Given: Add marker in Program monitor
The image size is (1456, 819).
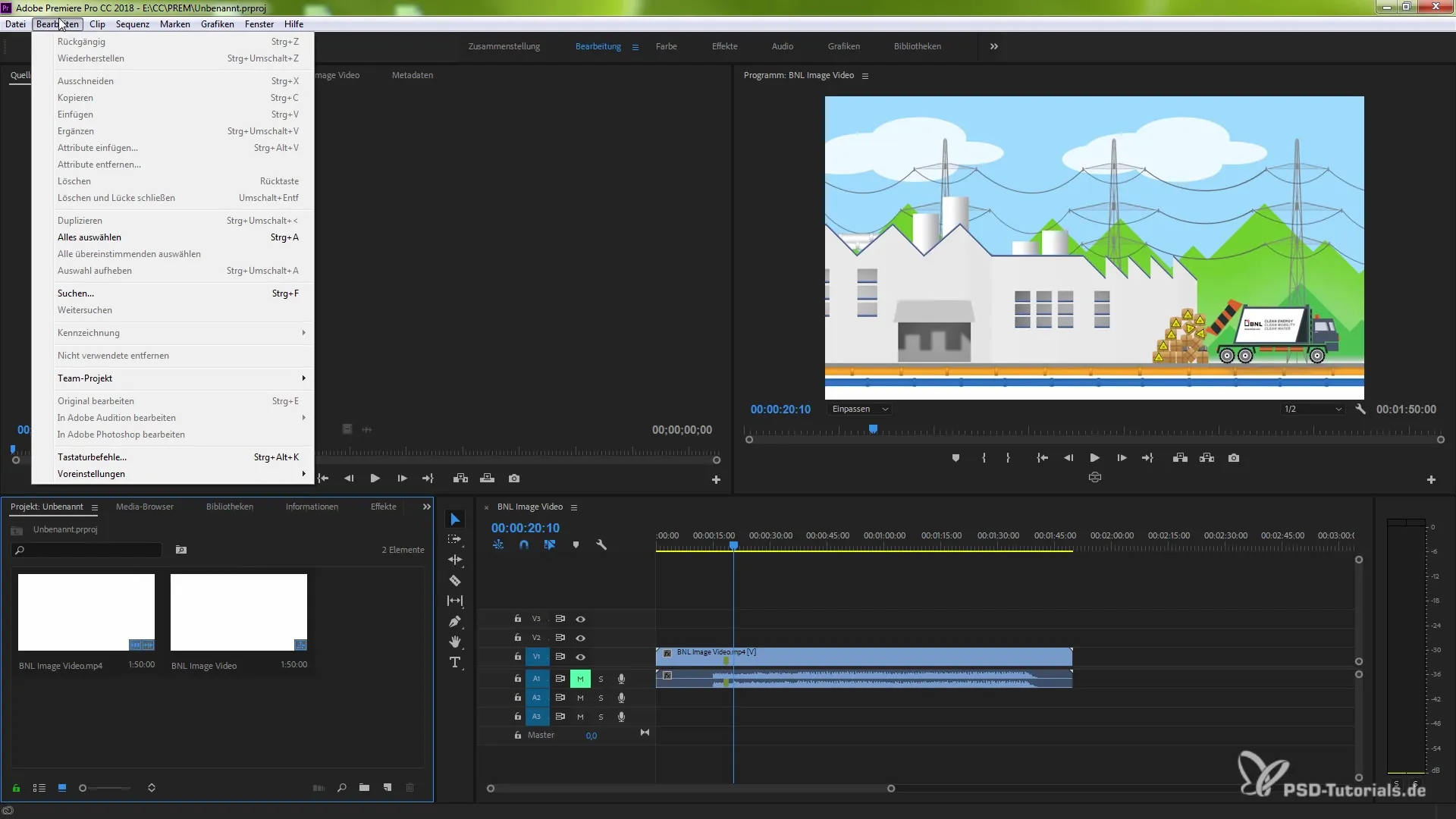Looking at the screenshot, I should [x=955, y=458].
